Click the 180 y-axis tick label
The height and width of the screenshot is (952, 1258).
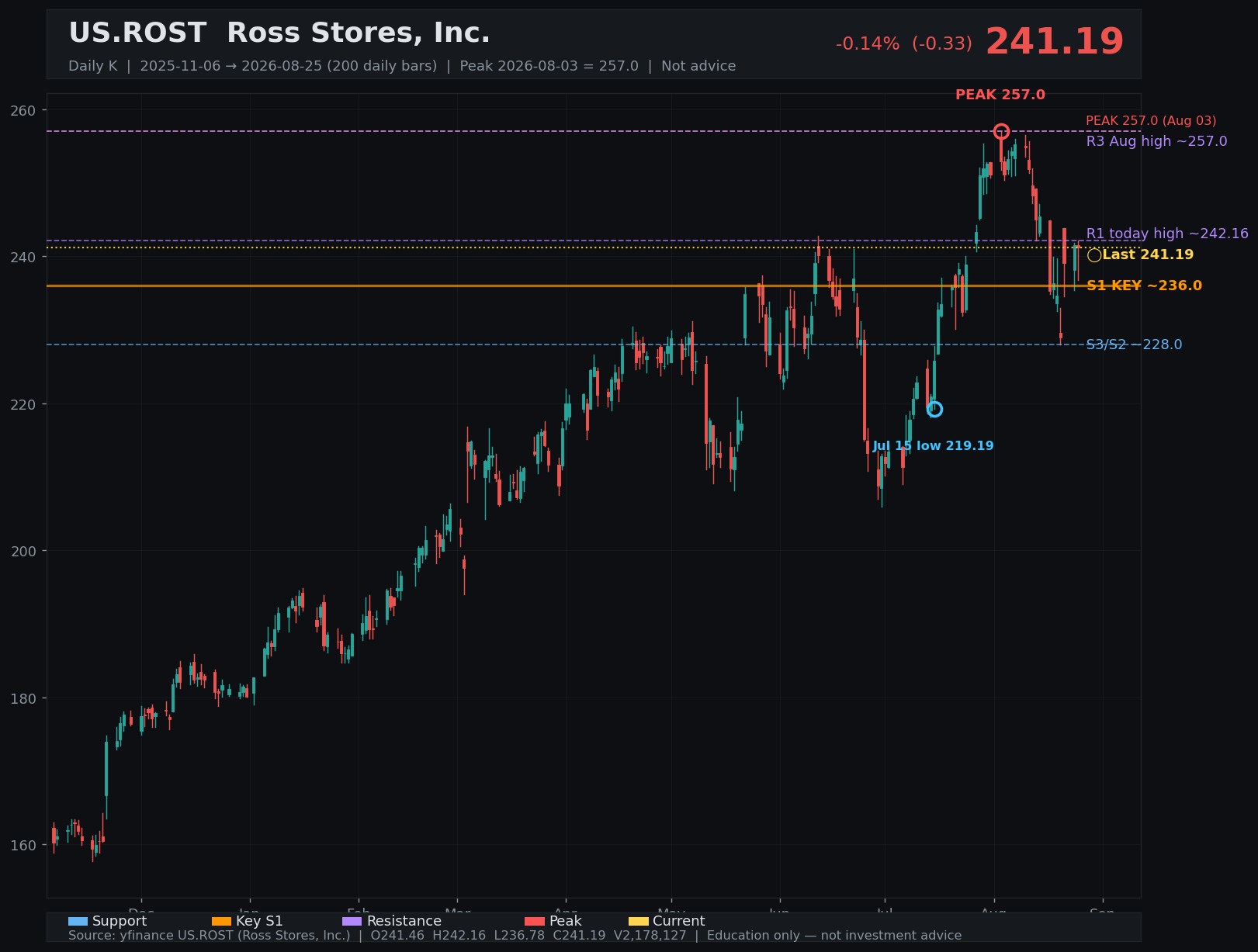24,698
